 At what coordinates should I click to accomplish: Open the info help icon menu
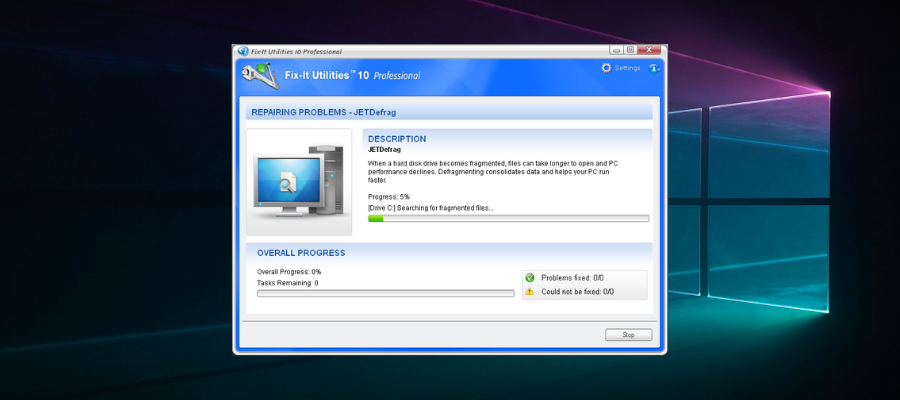654,68
